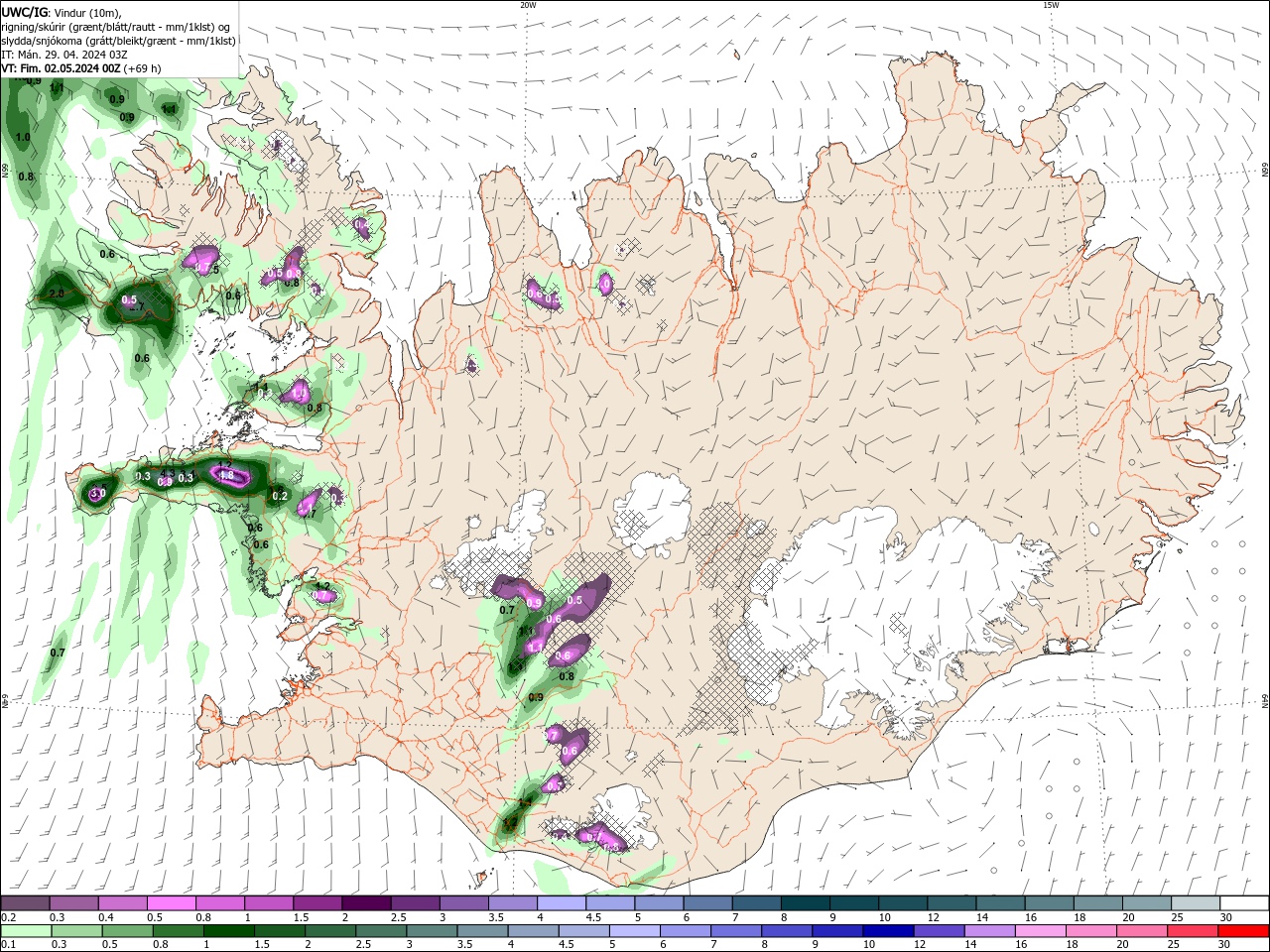1270x952 pixels.
Task: Click the dark blue lower swatch between 10 and 12
Action: tap(888, 931)
